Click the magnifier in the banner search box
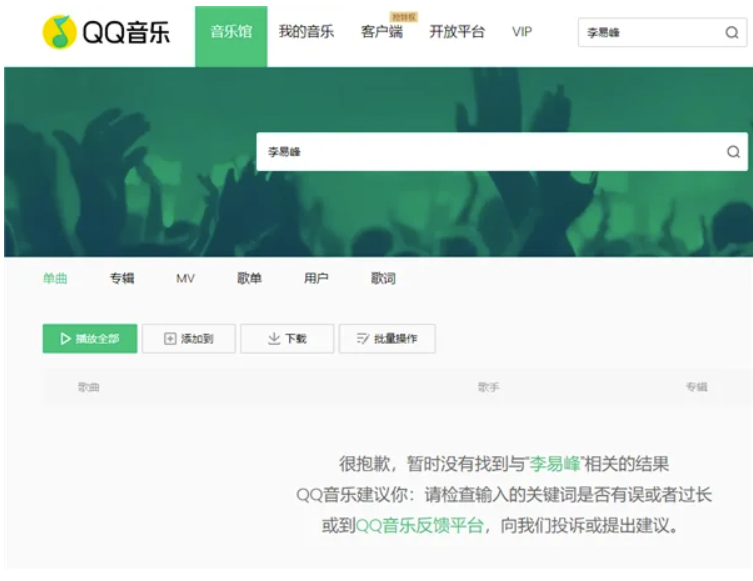Viewport: 753px width, 581px height. coord(733,152)
